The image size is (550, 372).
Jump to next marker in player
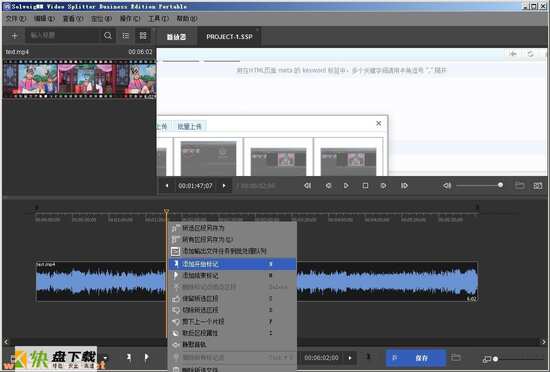(x=404, y=186)
